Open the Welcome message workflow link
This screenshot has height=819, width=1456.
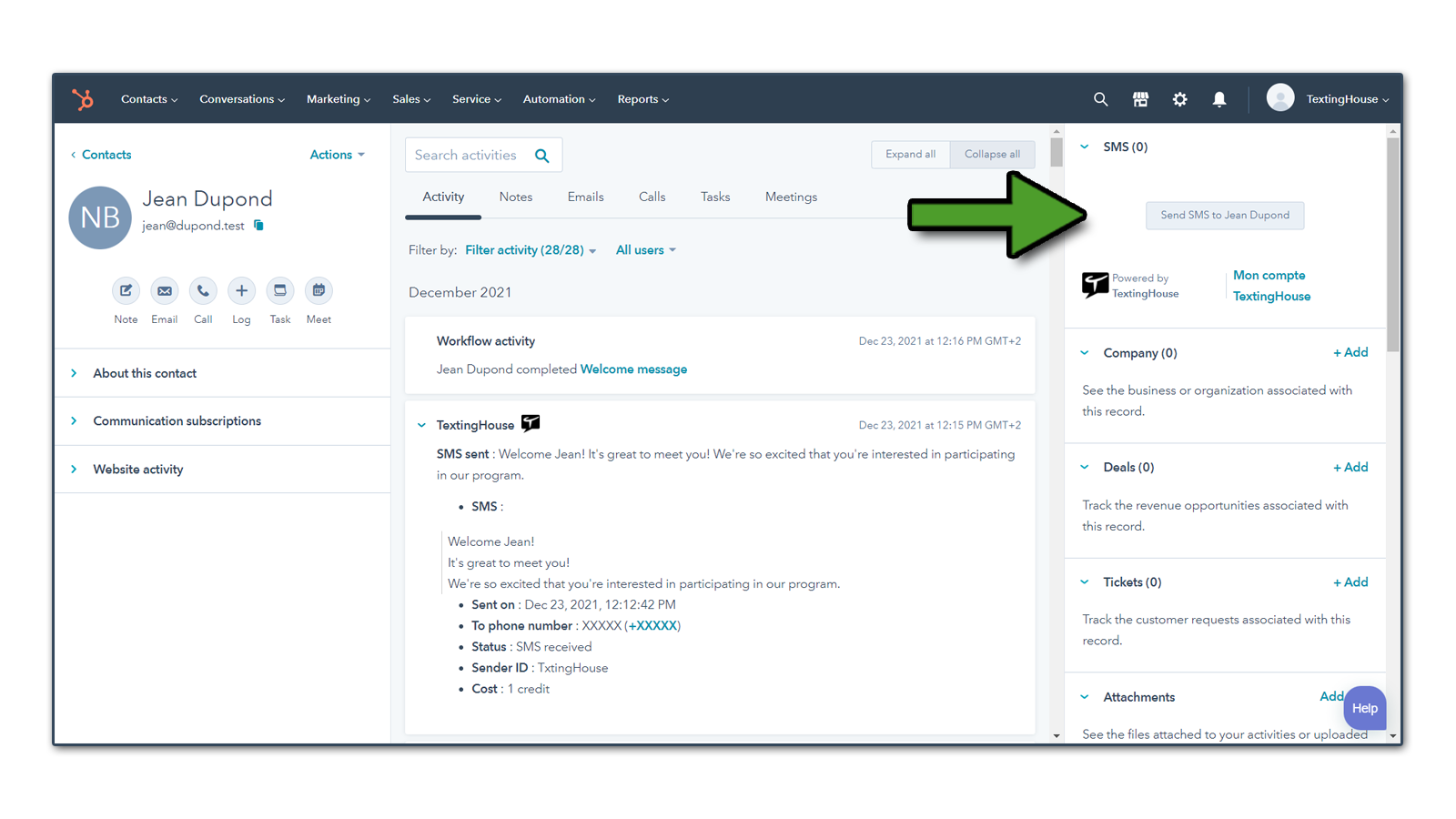(632, 369)
